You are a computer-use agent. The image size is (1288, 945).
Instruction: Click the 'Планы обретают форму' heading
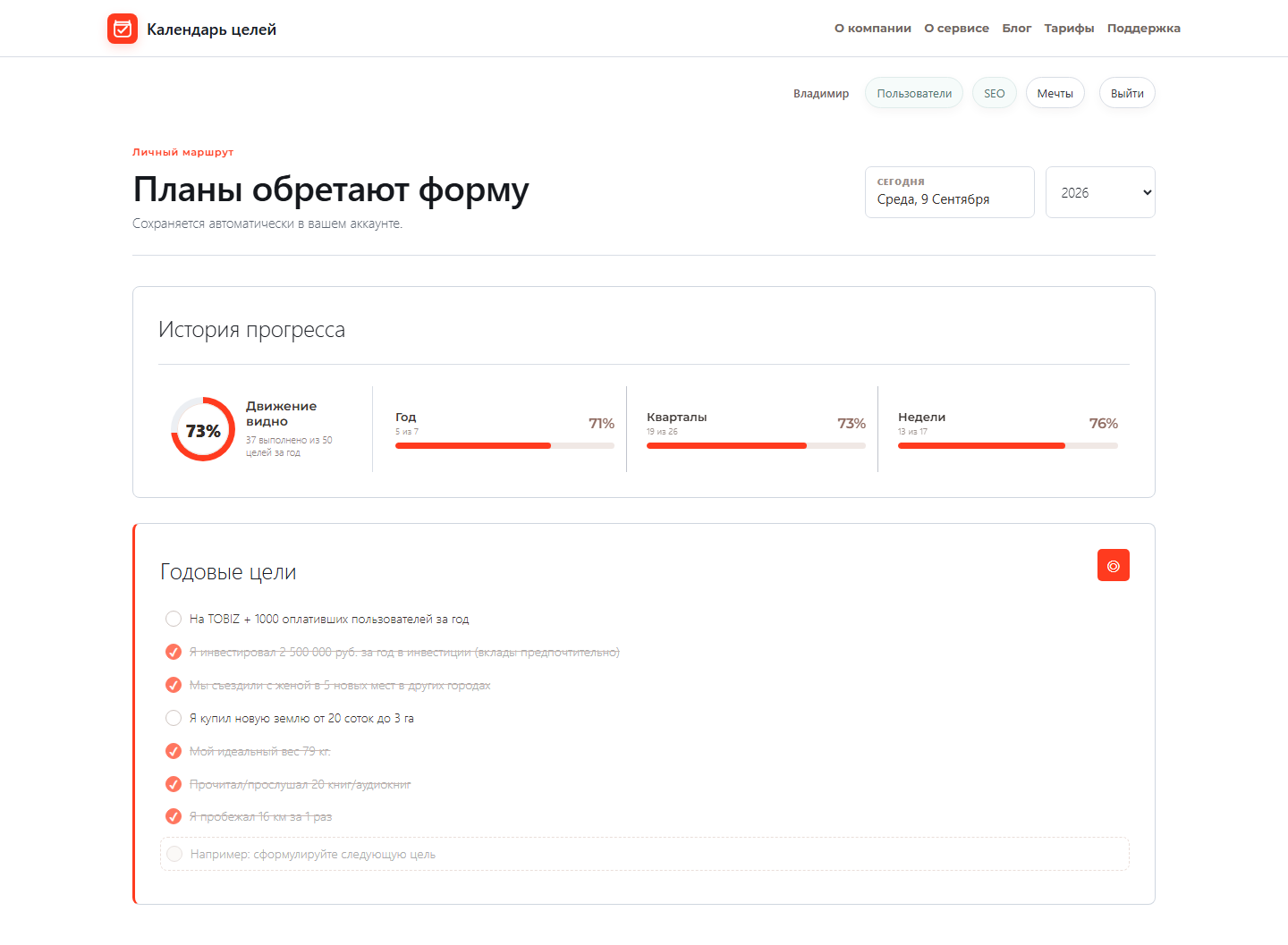(331, 190)
